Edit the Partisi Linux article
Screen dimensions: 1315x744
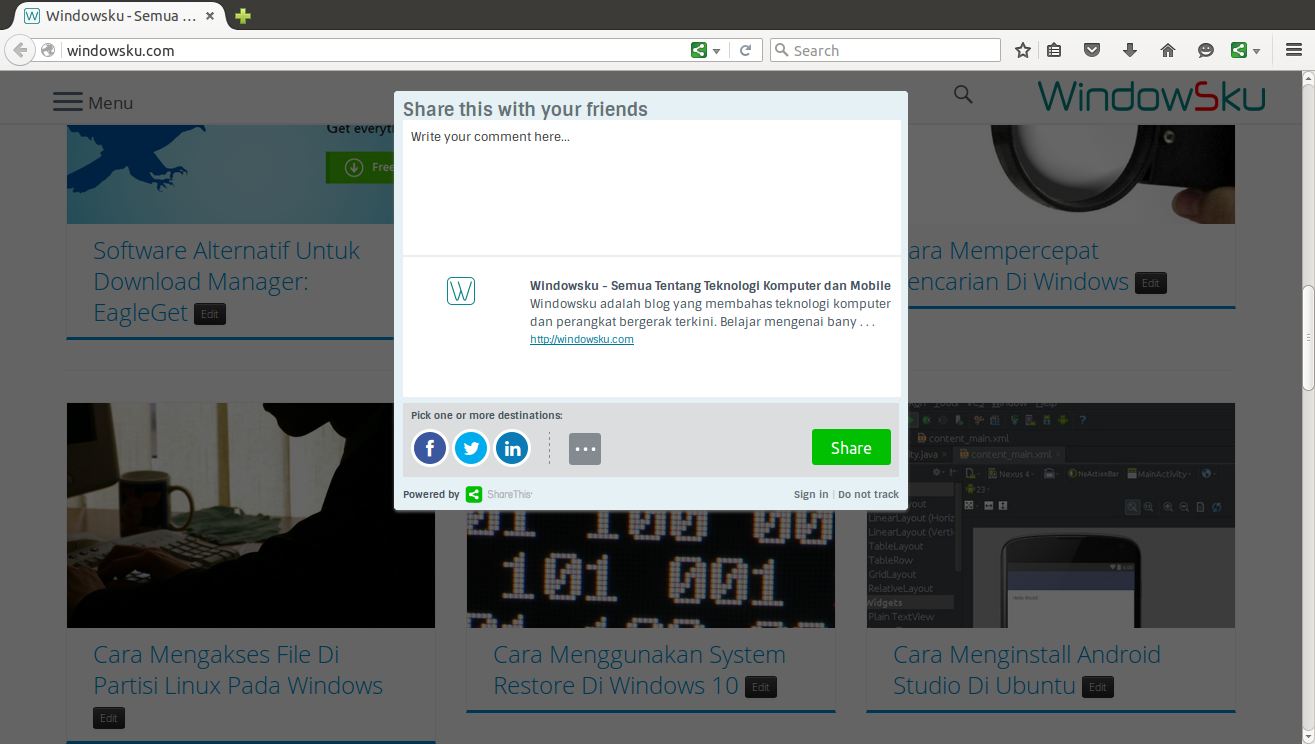(x=109, y=718)
